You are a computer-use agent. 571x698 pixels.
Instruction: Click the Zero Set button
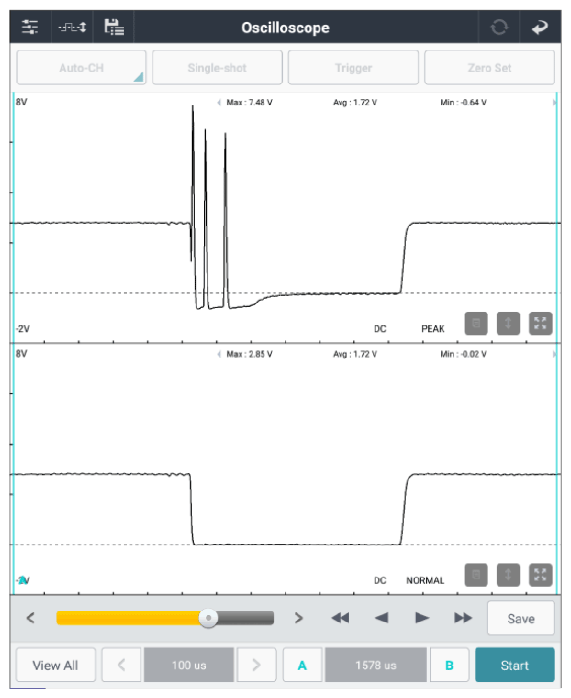490,68
